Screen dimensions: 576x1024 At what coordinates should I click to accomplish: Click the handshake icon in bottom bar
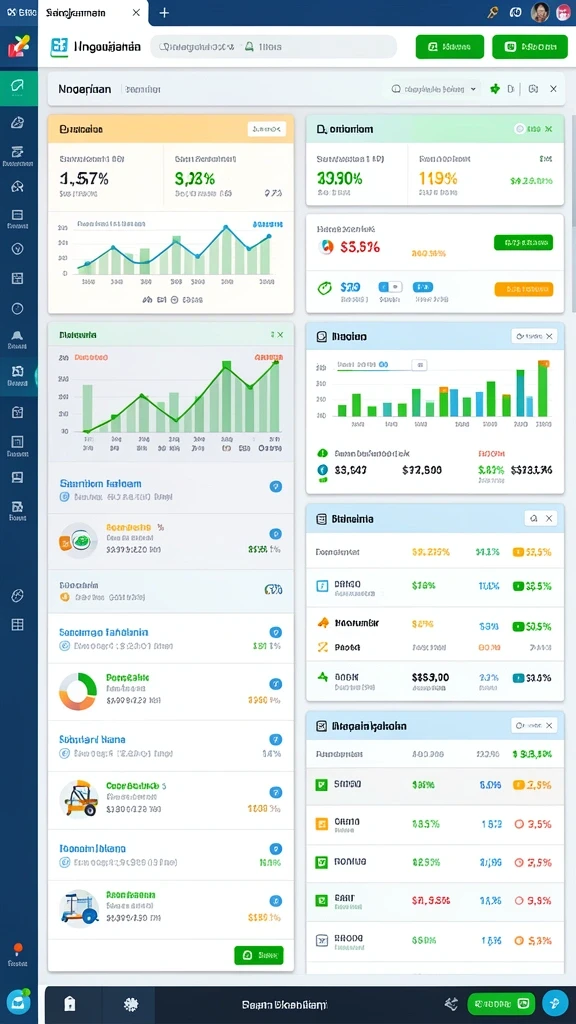451,1003
